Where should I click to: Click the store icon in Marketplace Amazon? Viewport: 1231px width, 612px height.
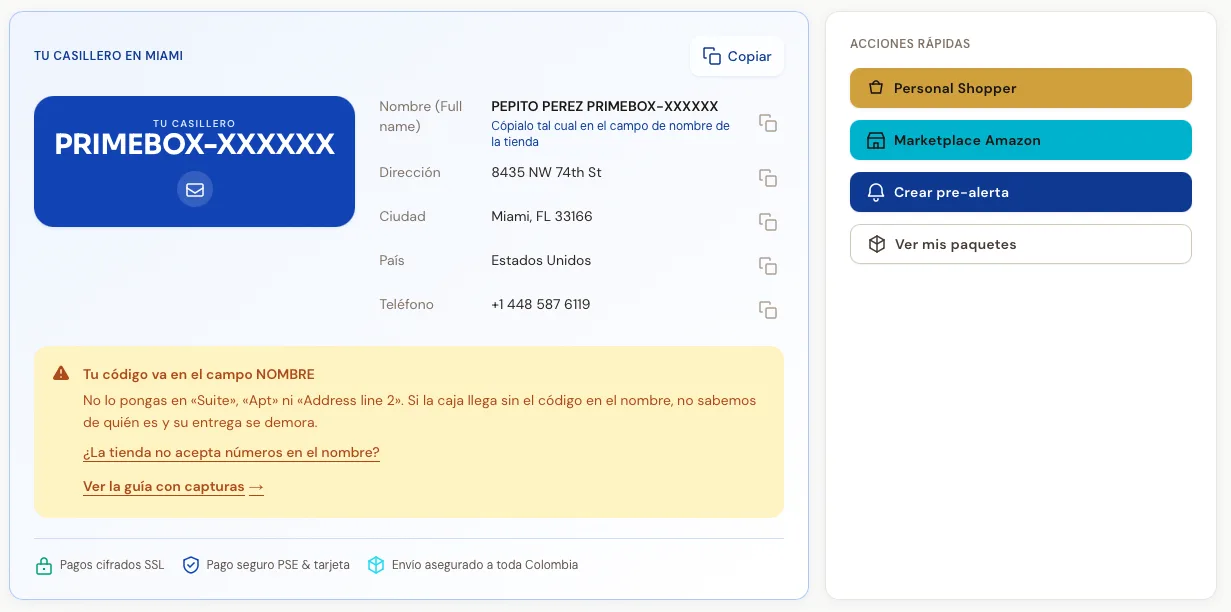point(876,140)
